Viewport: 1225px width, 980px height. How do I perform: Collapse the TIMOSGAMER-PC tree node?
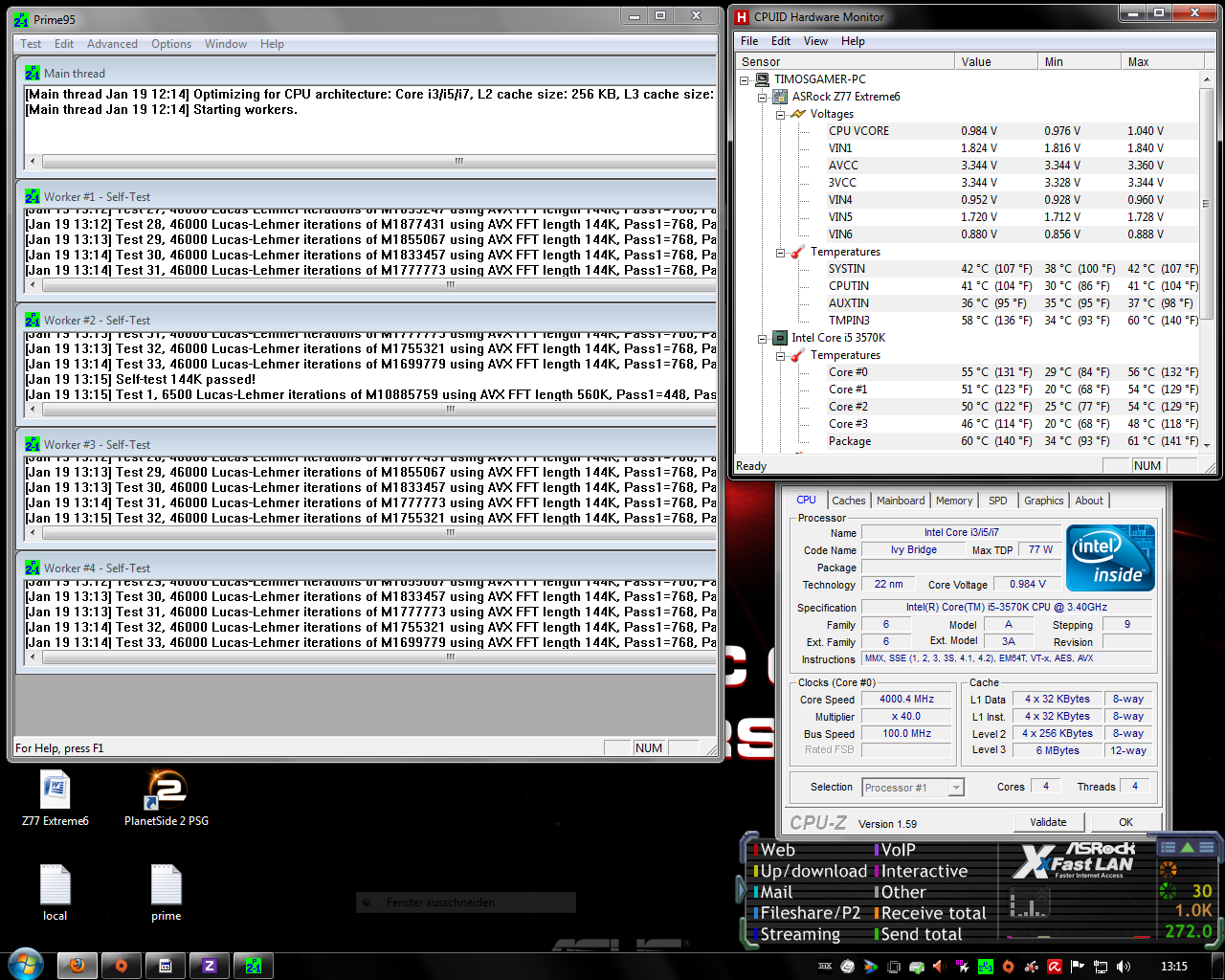(x=745, y=80)
